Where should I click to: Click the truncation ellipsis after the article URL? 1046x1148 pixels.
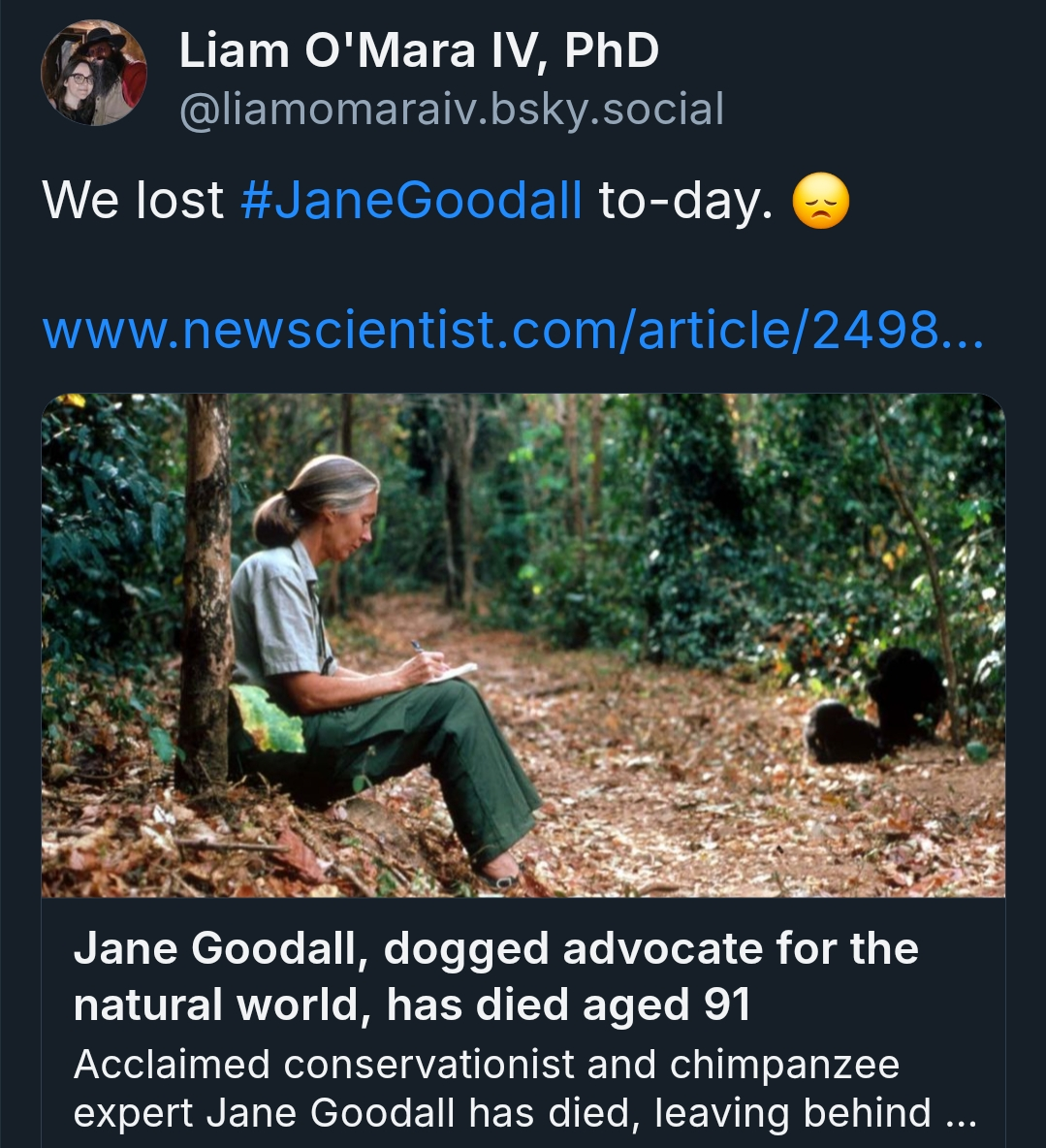pos(962,331)
